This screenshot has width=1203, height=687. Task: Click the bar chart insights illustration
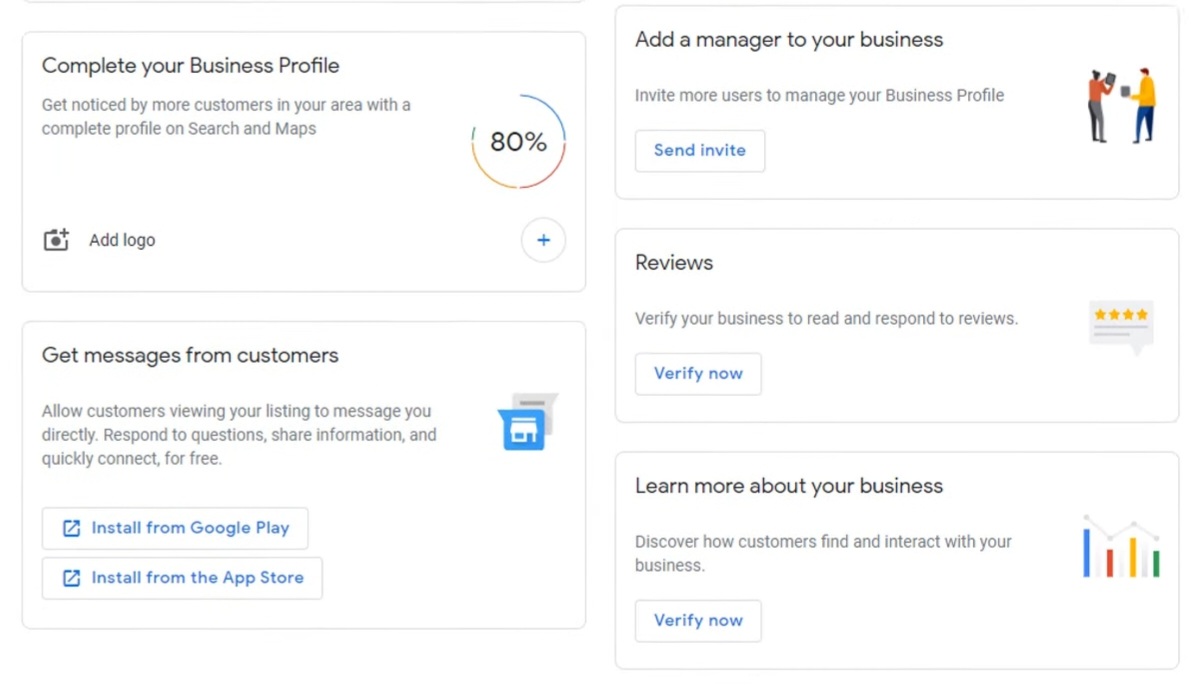click(x=1121, y=547)
